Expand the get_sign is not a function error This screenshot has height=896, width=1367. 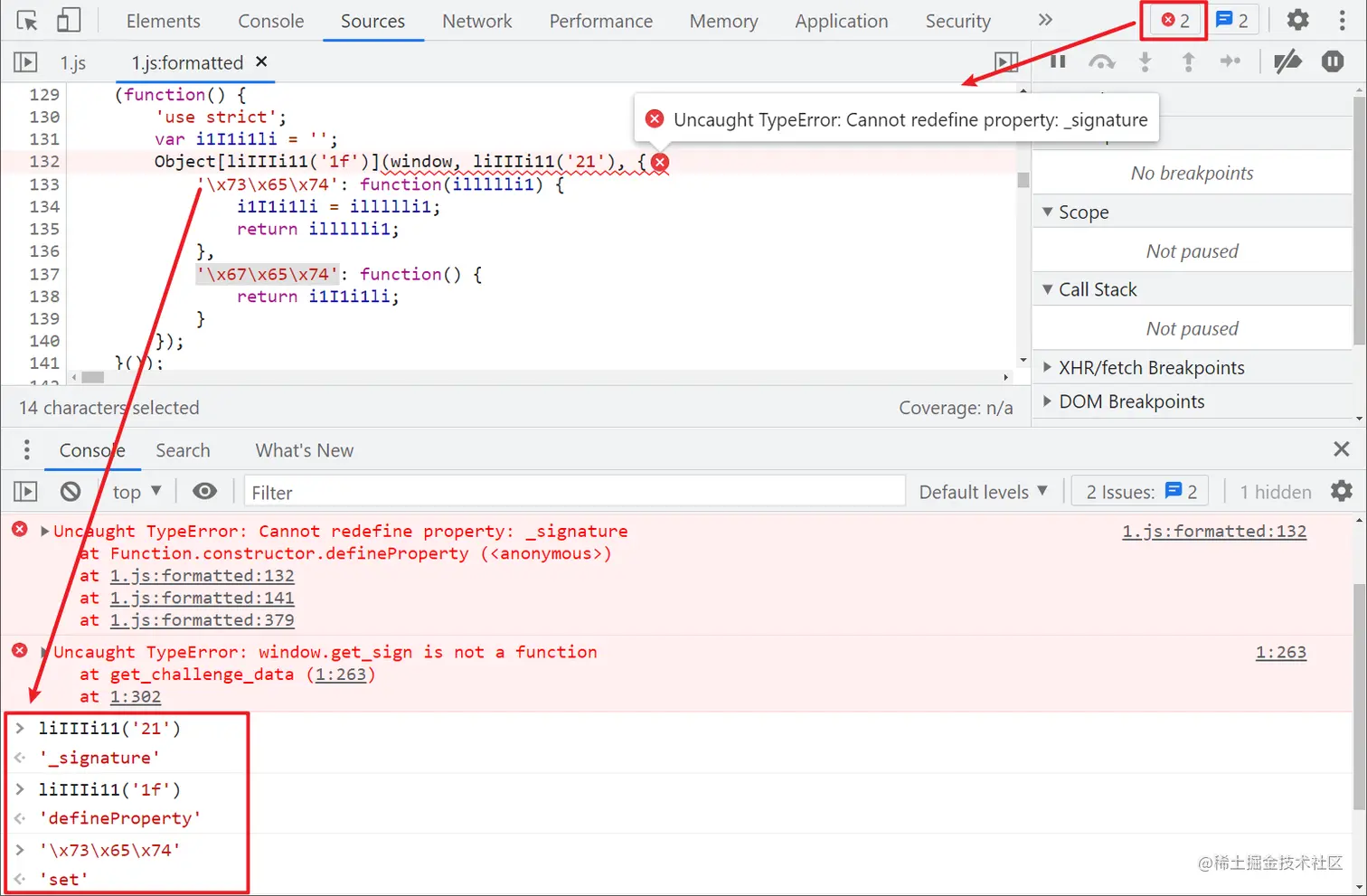[x=44, y=652]
